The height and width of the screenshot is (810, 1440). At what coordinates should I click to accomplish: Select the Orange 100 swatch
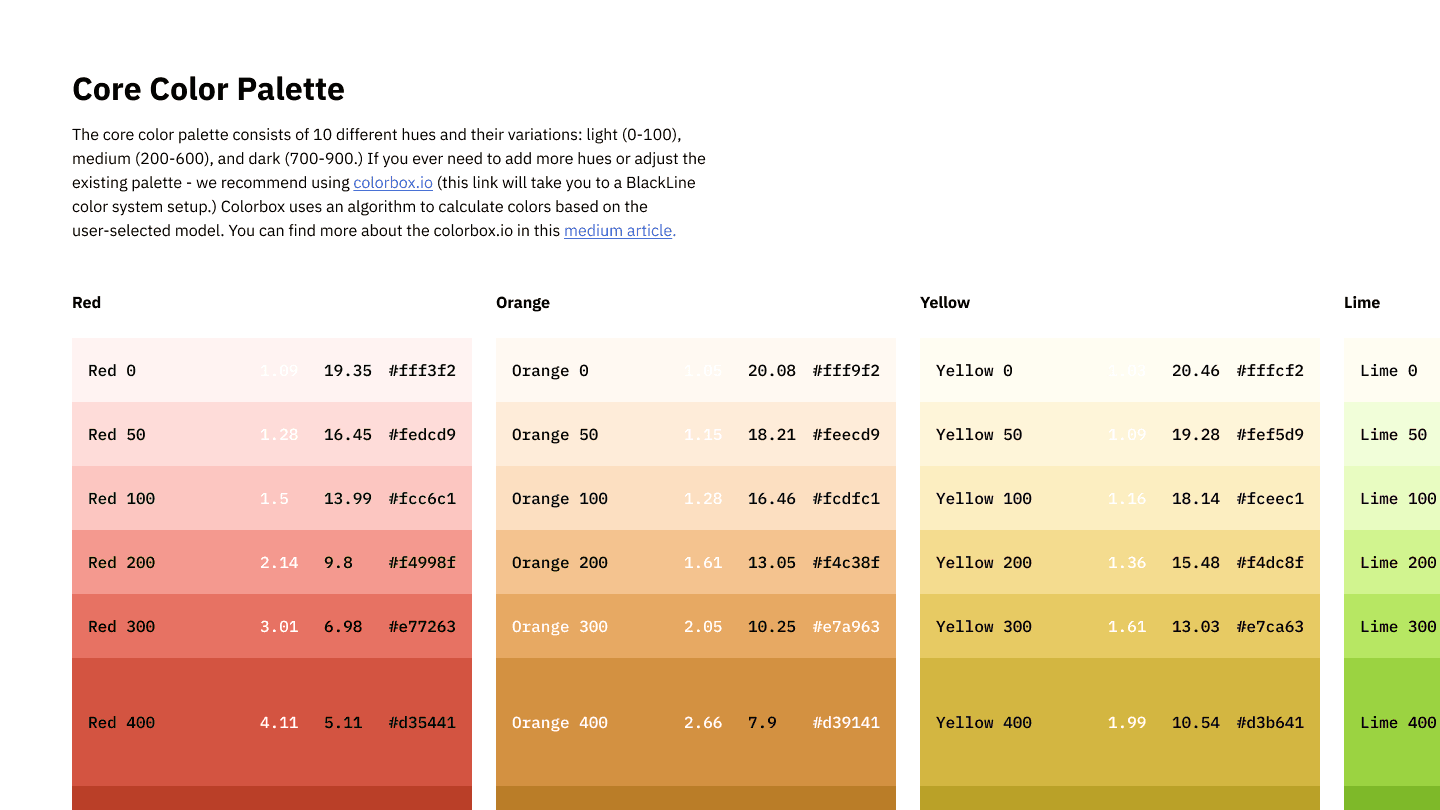(696, 498)
